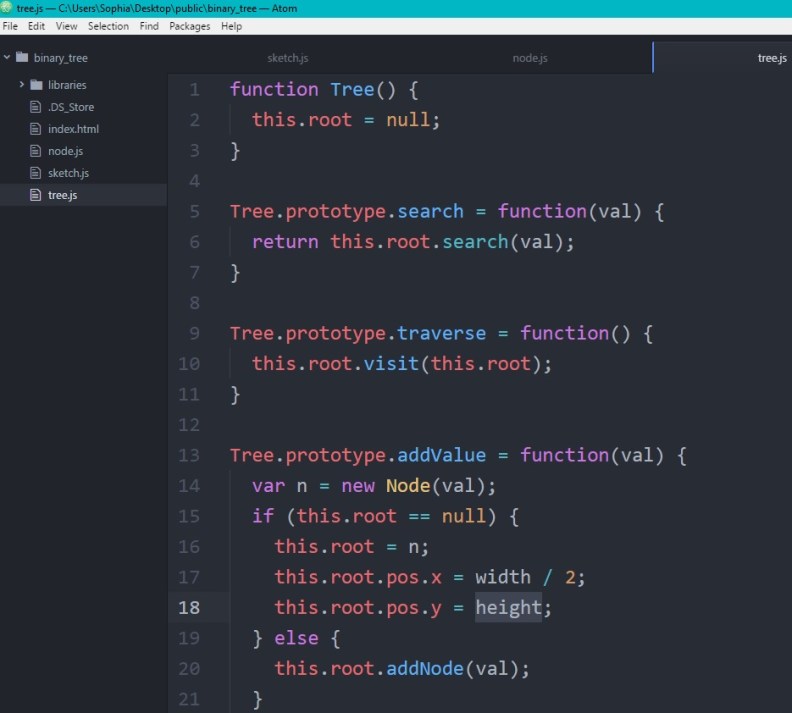Click 'Node' on line 14
Screen dimensions: 792x713
(408, 486)
